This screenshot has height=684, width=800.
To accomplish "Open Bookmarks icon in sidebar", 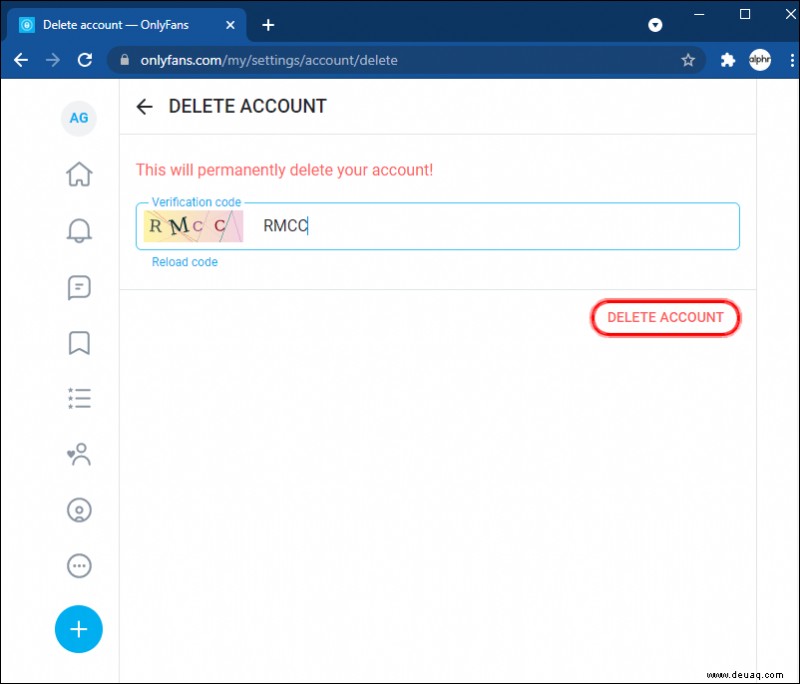I will 79,343.
